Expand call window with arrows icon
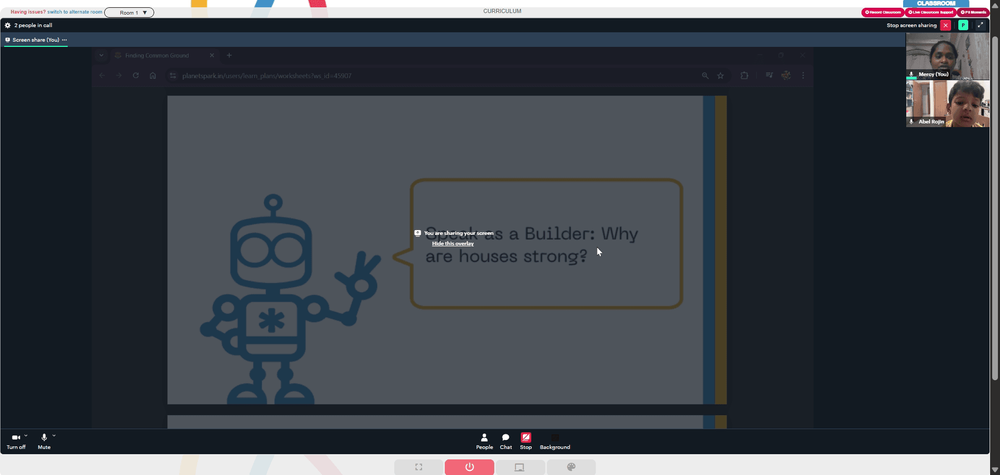The image size is (1000, 475). 980,26
